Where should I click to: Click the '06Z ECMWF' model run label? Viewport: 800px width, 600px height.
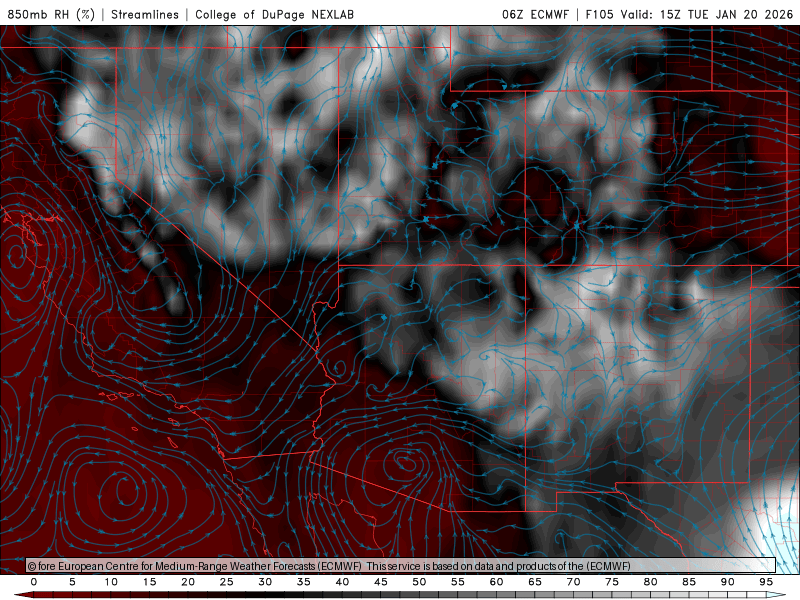tap(535, 14)
